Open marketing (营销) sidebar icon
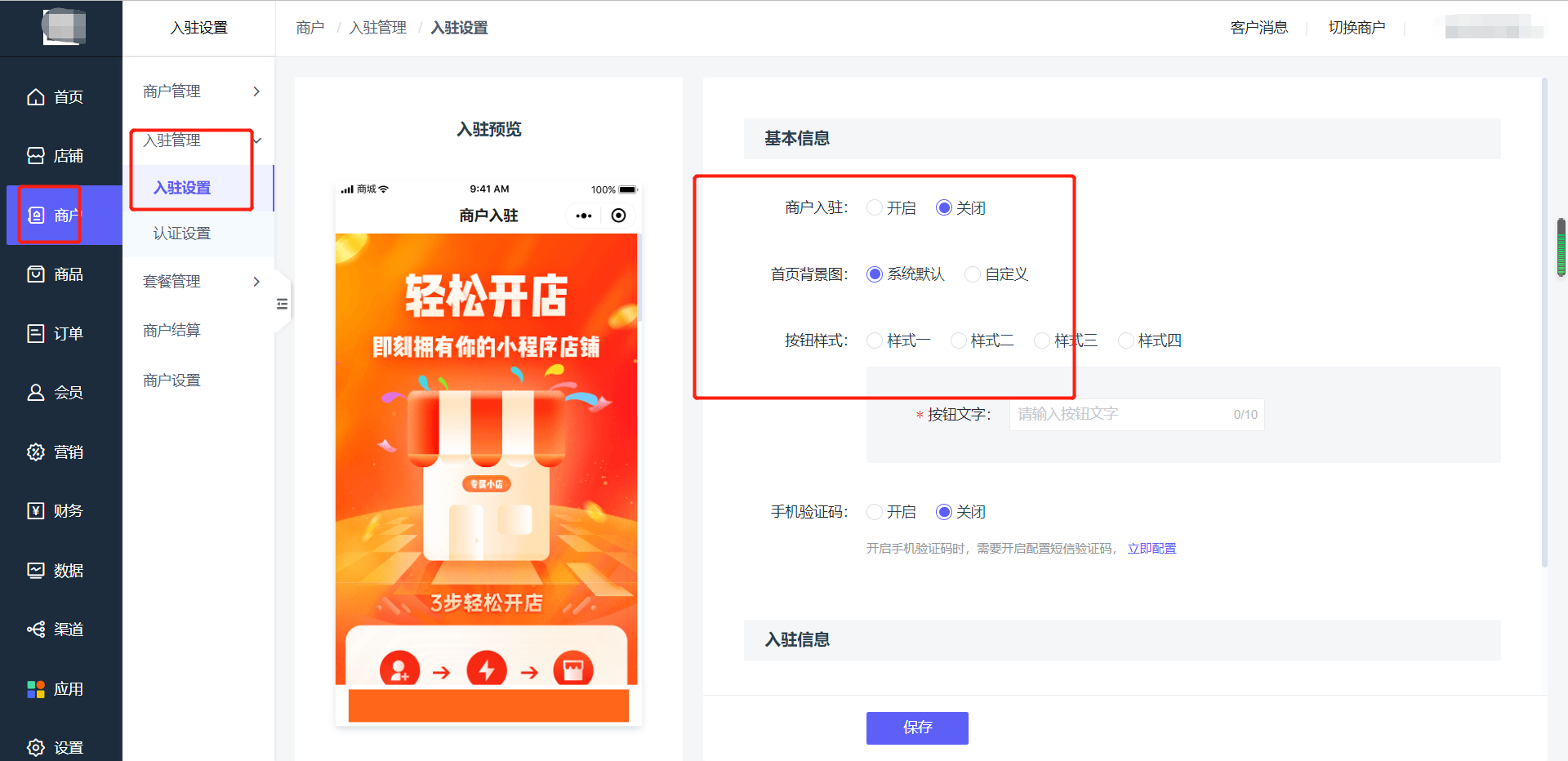The height and width of the screenshot is (761, 1568). click(36, 452)
